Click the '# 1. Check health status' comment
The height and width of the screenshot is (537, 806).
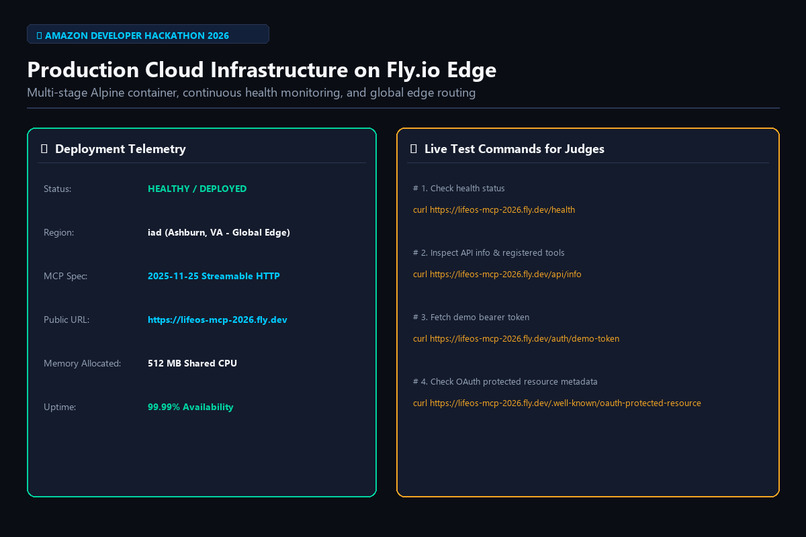click(x=459, y=188)
